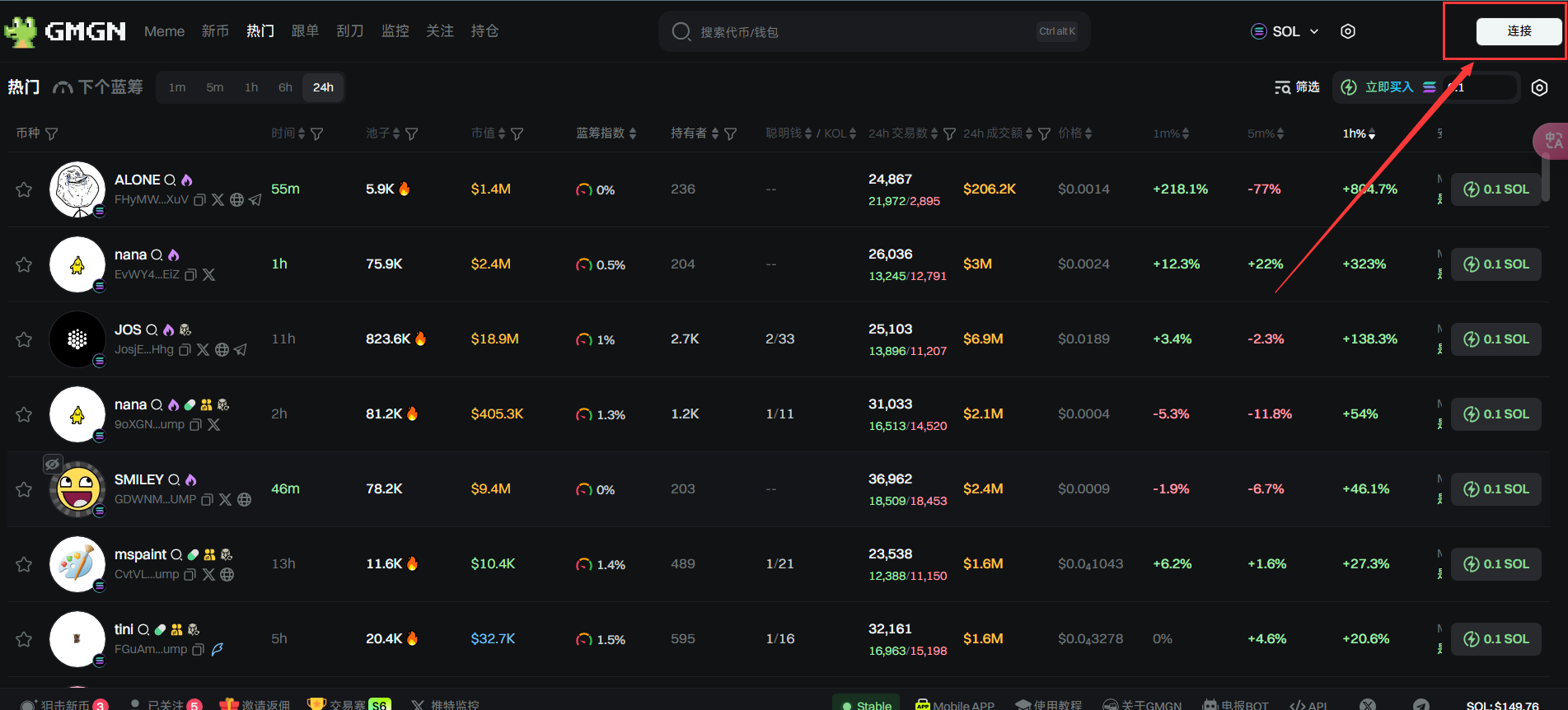The image size is (1568, 710).
Task: Open 9oXGN...ump X link icon
Action: (x=213, y=425)
